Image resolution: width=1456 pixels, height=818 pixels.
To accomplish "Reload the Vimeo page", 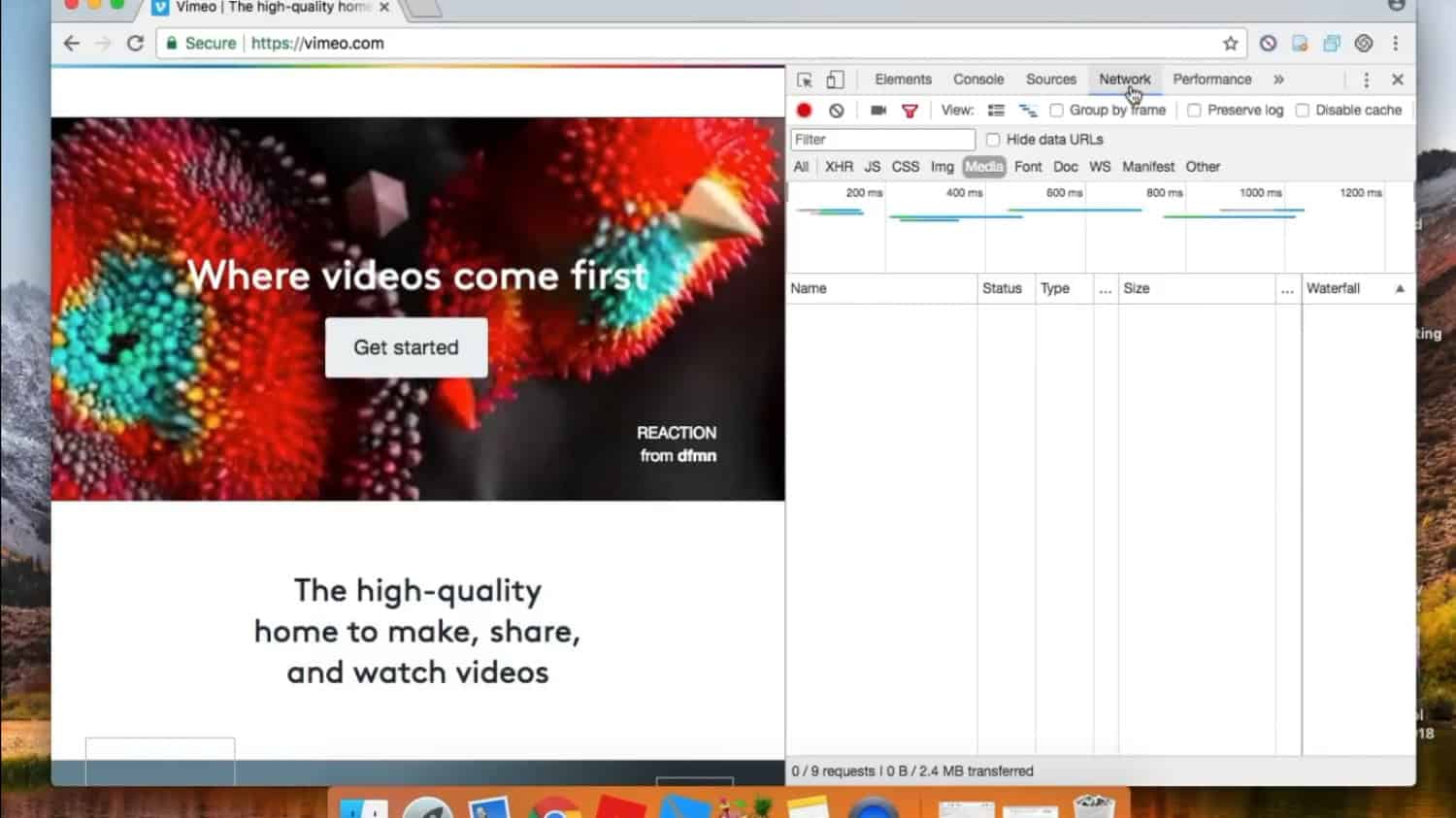I will pyautogui.click(x=136, y=43).
